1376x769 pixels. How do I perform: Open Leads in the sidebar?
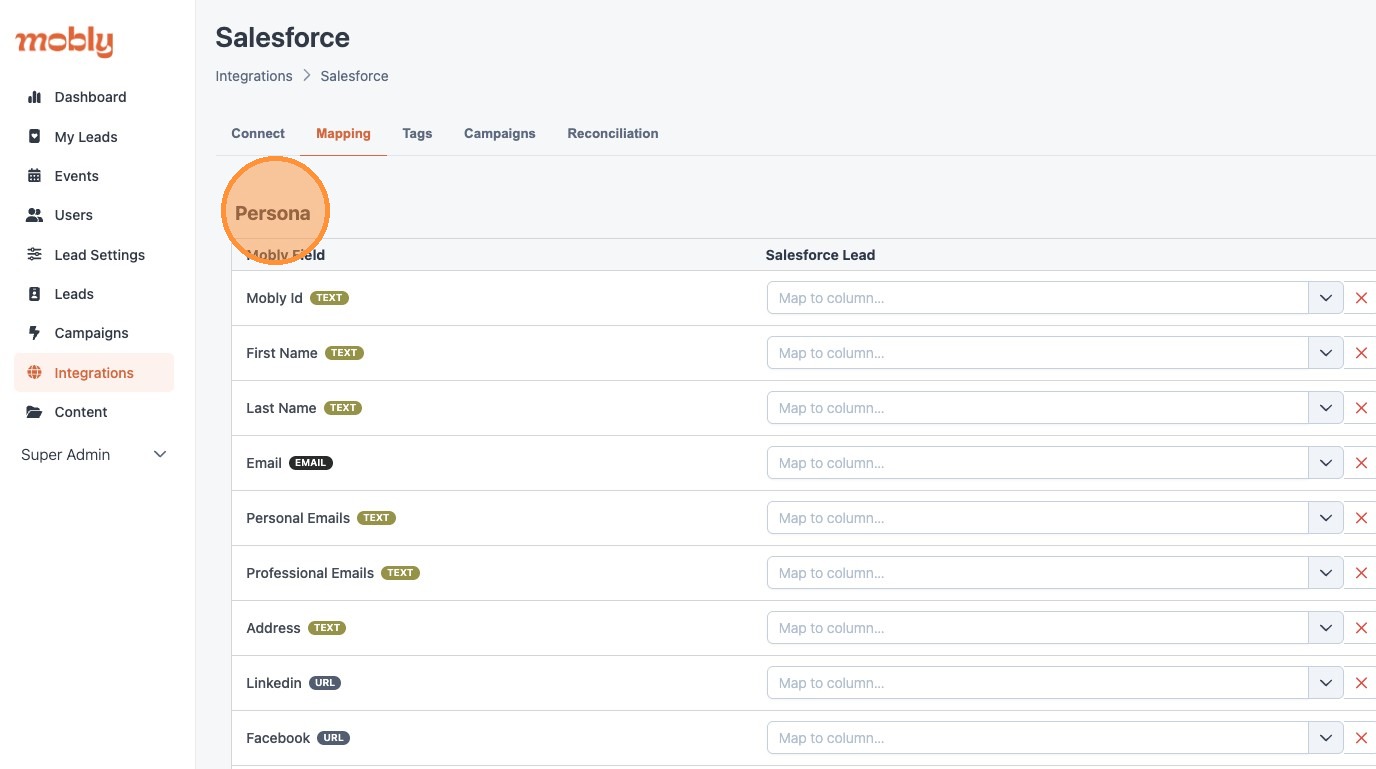point(74,294)
